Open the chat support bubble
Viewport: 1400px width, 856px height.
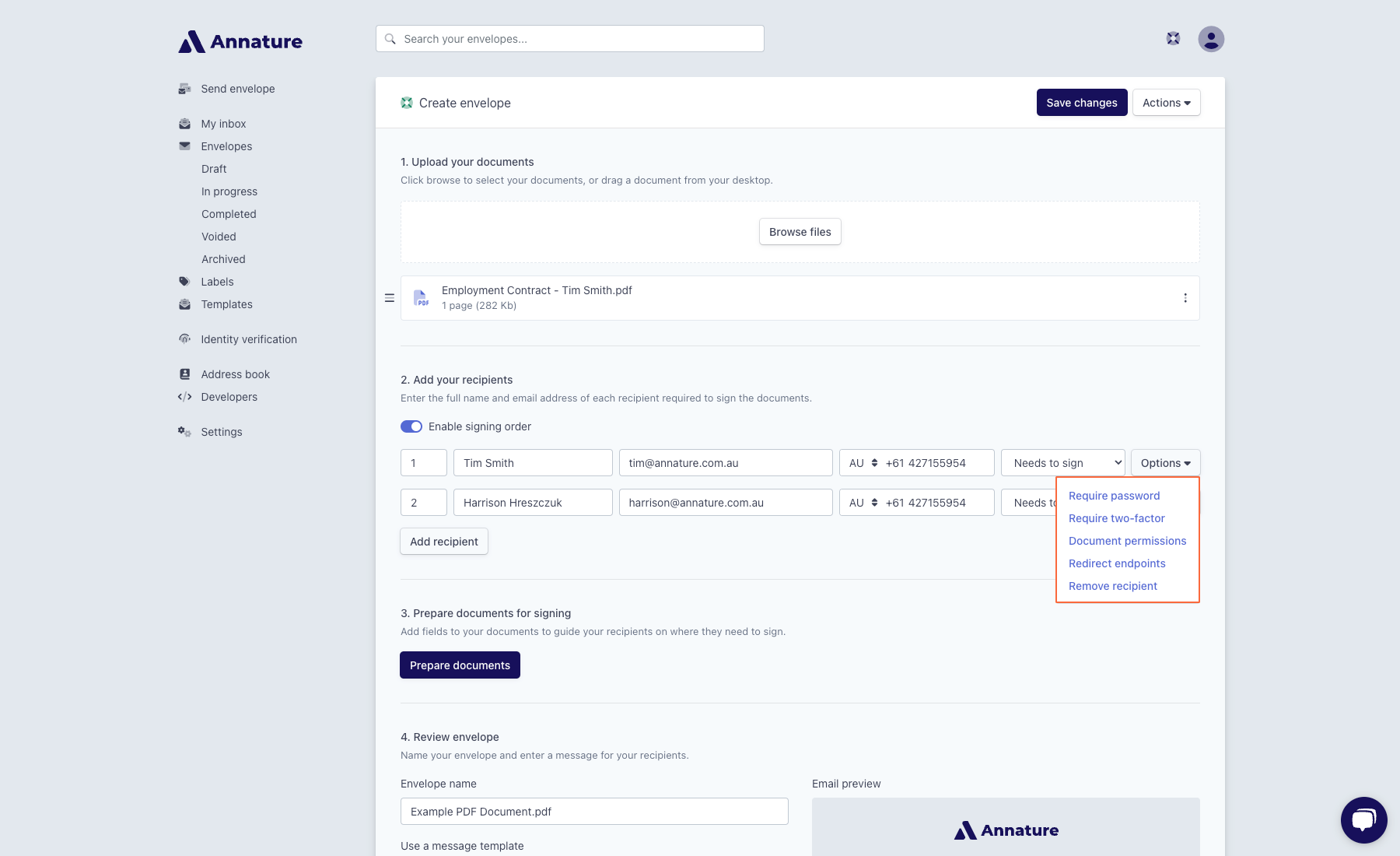coord(1363,819)
